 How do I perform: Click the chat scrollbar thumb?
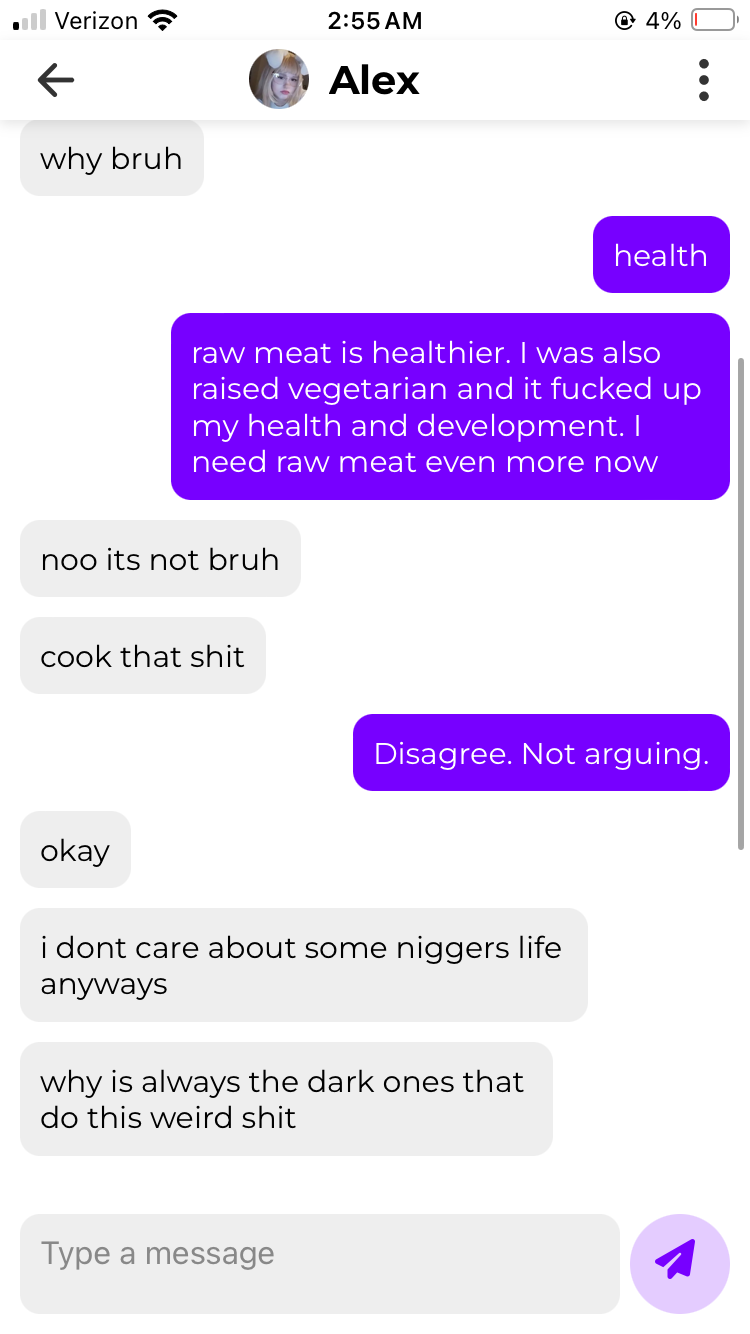(x=741, y=603)
